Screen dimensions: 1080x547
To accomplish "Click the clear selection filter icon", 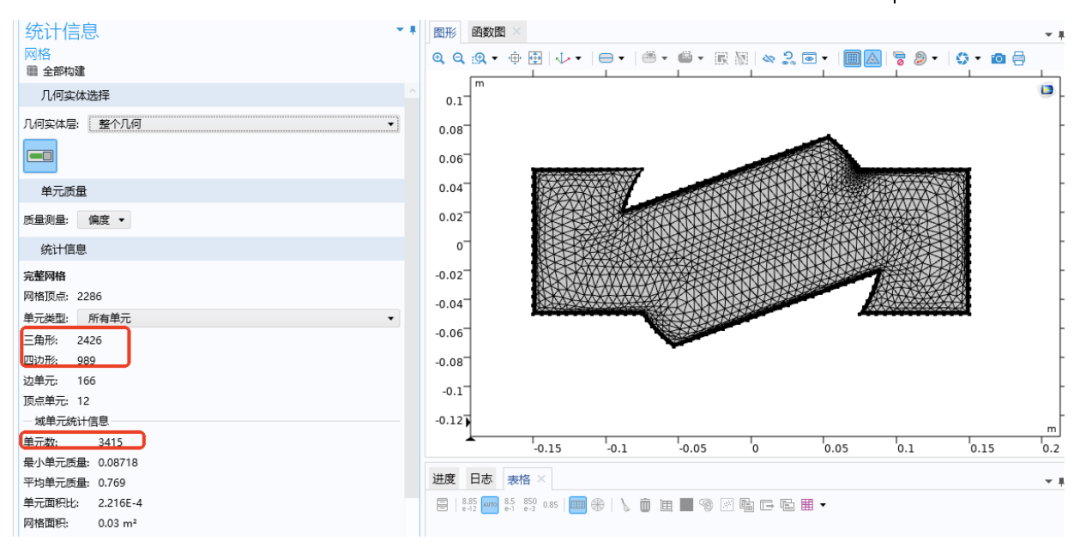I will tap(899, 59).
